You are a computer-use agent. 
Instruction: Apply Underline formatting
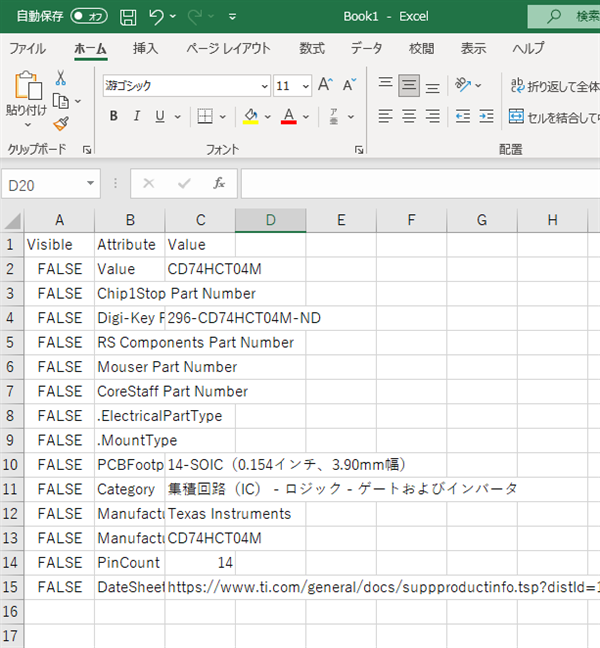(x=160, y=116)
